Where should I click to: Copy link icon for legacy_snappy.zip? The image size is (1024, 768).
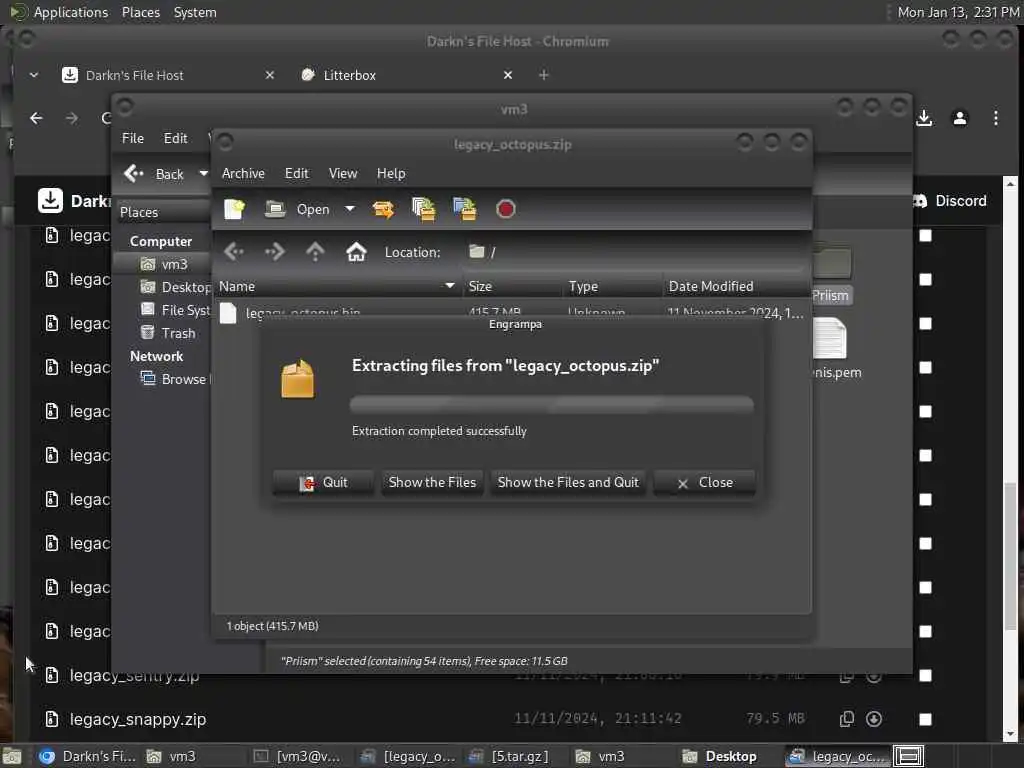point(846,719)
